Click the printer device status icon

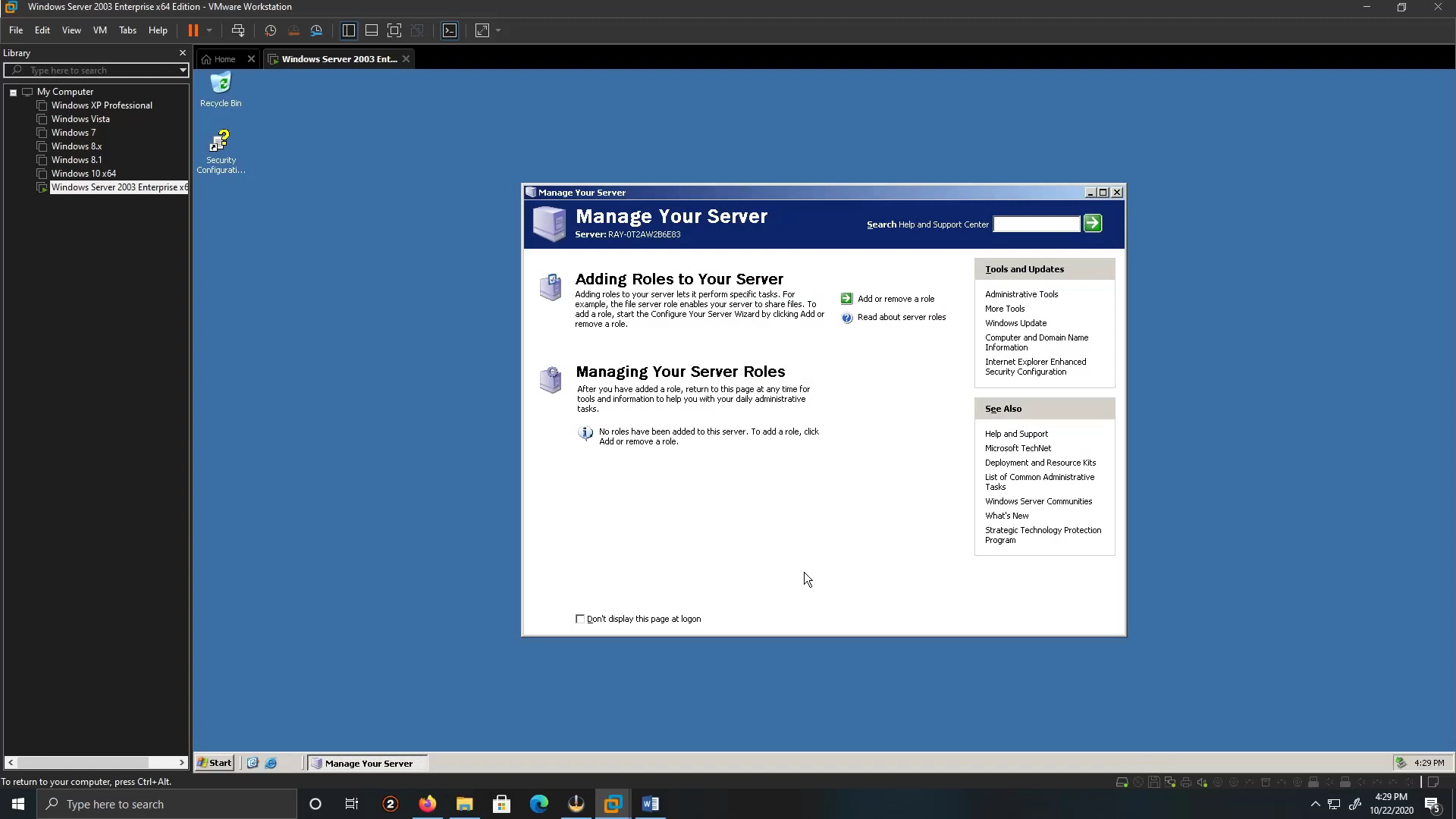[x=1185, y=782]
